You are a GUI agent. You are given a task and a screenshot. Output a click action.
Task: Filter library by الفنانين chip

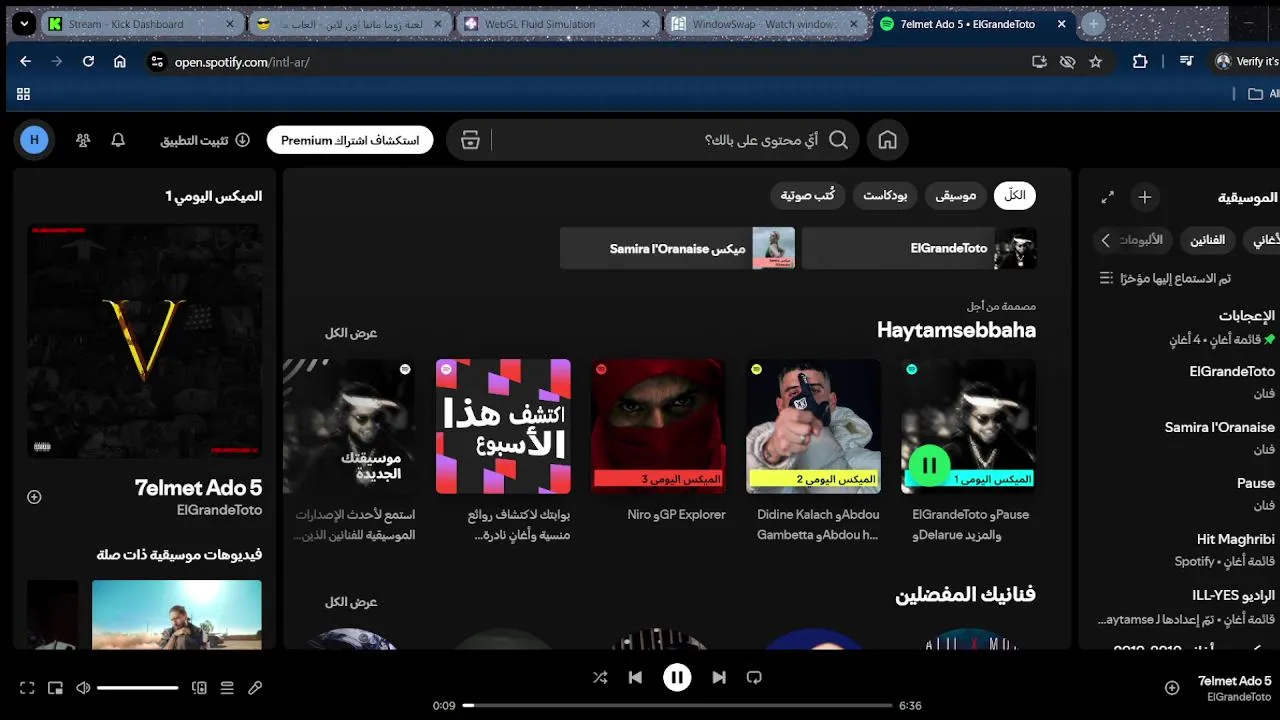click(x=1207, y=240)
